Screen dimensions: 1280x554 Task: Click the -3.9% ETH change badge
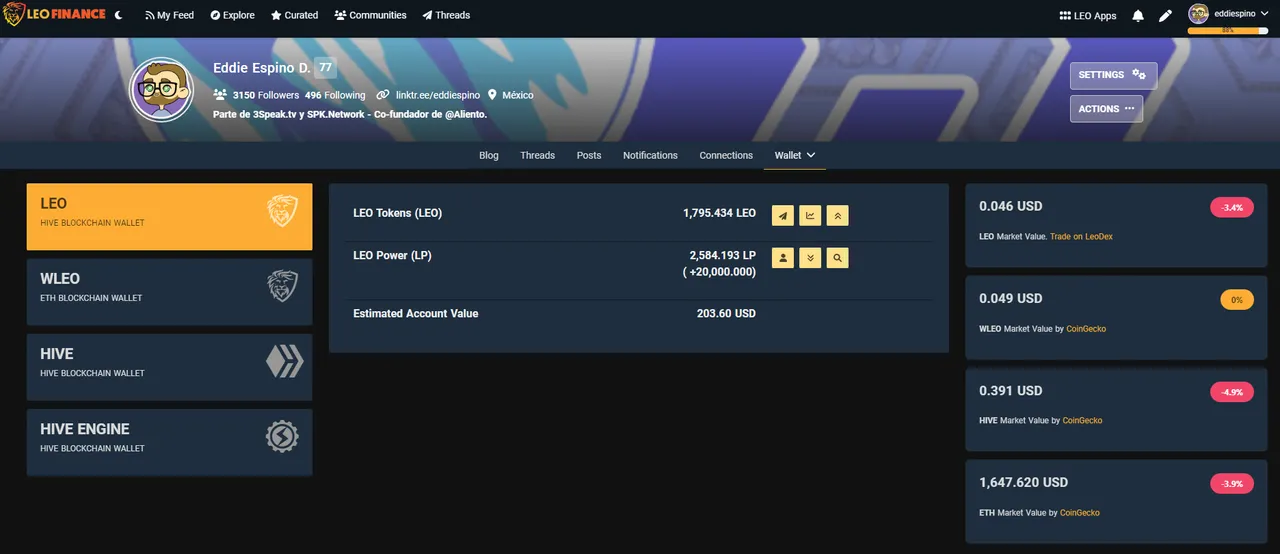tap(1232, 484)
